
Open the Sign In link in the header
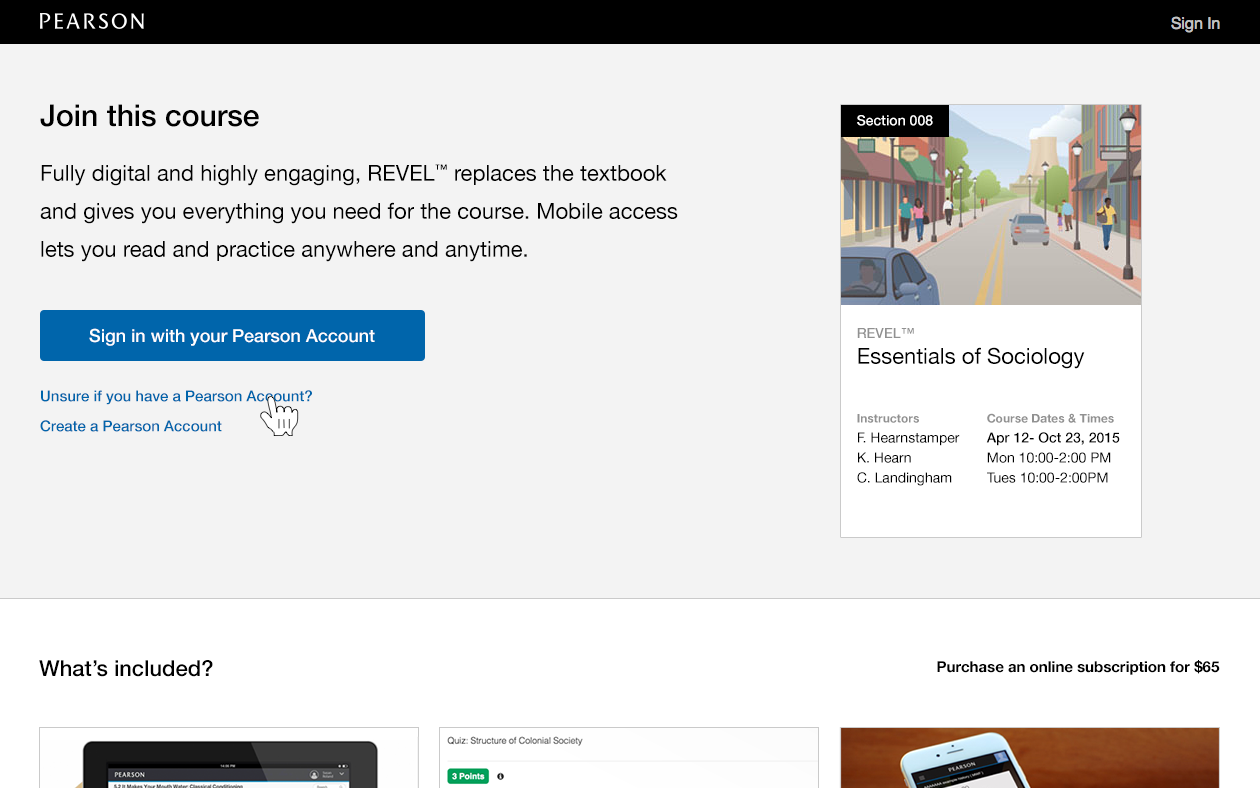[x=1195, y=23]
